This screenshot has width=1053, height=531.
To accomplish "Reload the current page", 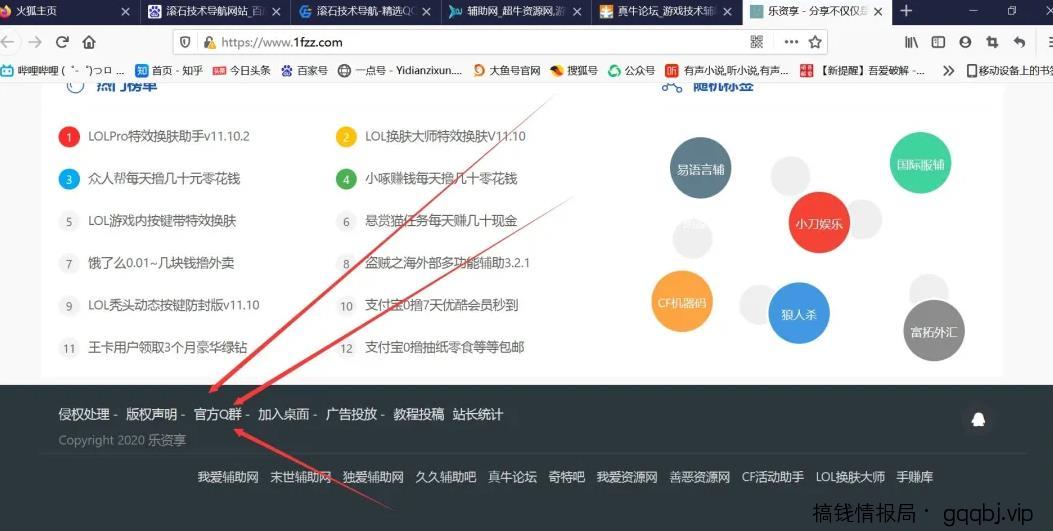I will (x=62, y=42).
